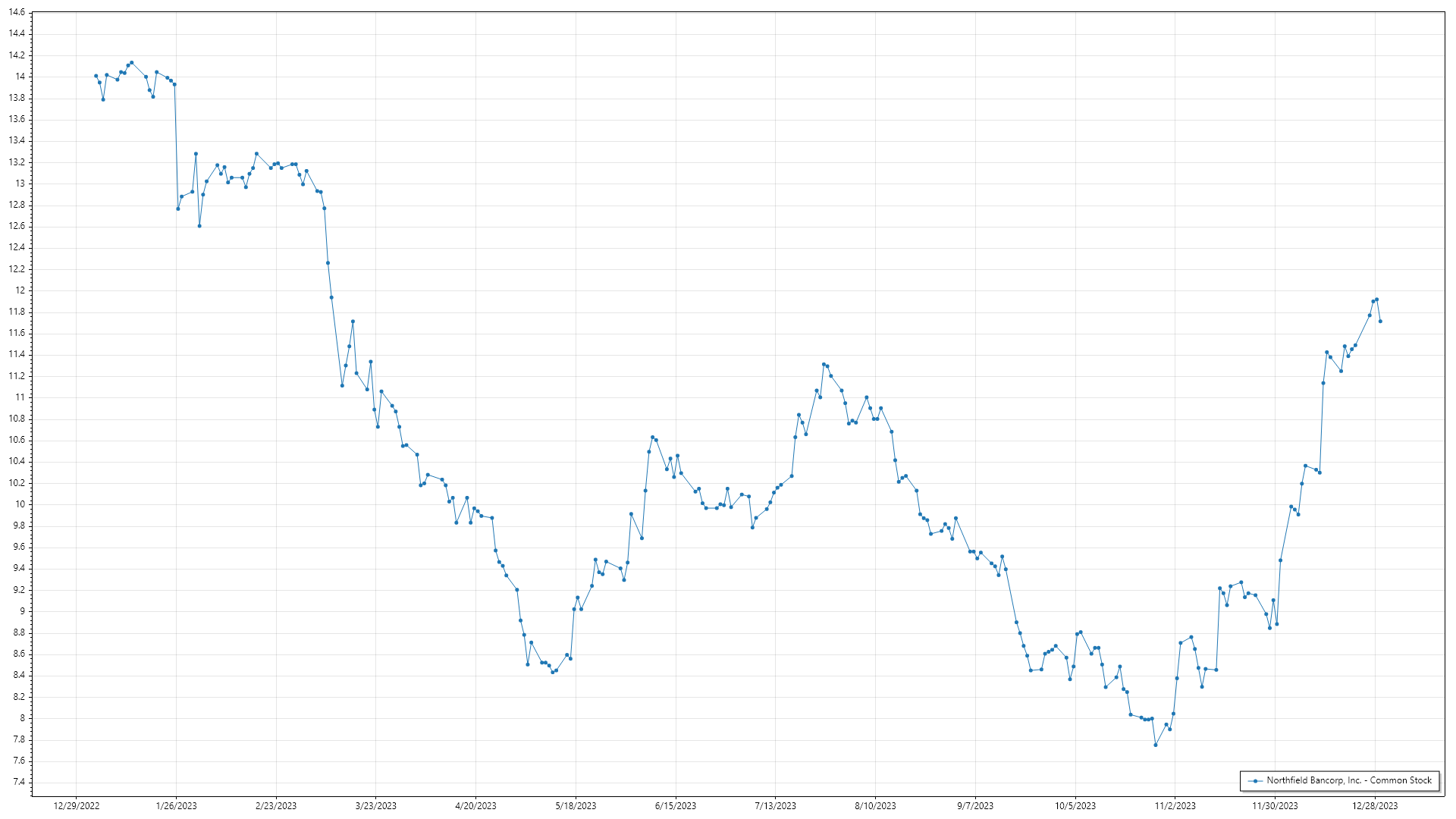The image size is (1456, 819).
Task: Select the 9/7/2023 x-axis date label
Action: tap(975, 806)
